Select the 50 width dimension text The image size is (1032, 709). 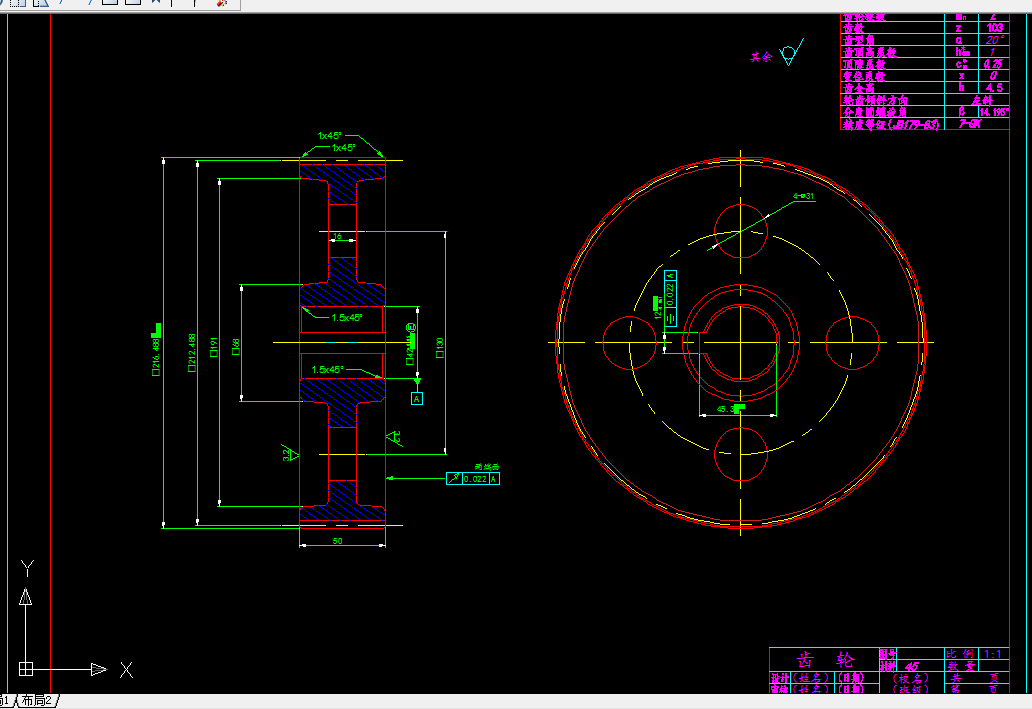(x=337, y=541)
